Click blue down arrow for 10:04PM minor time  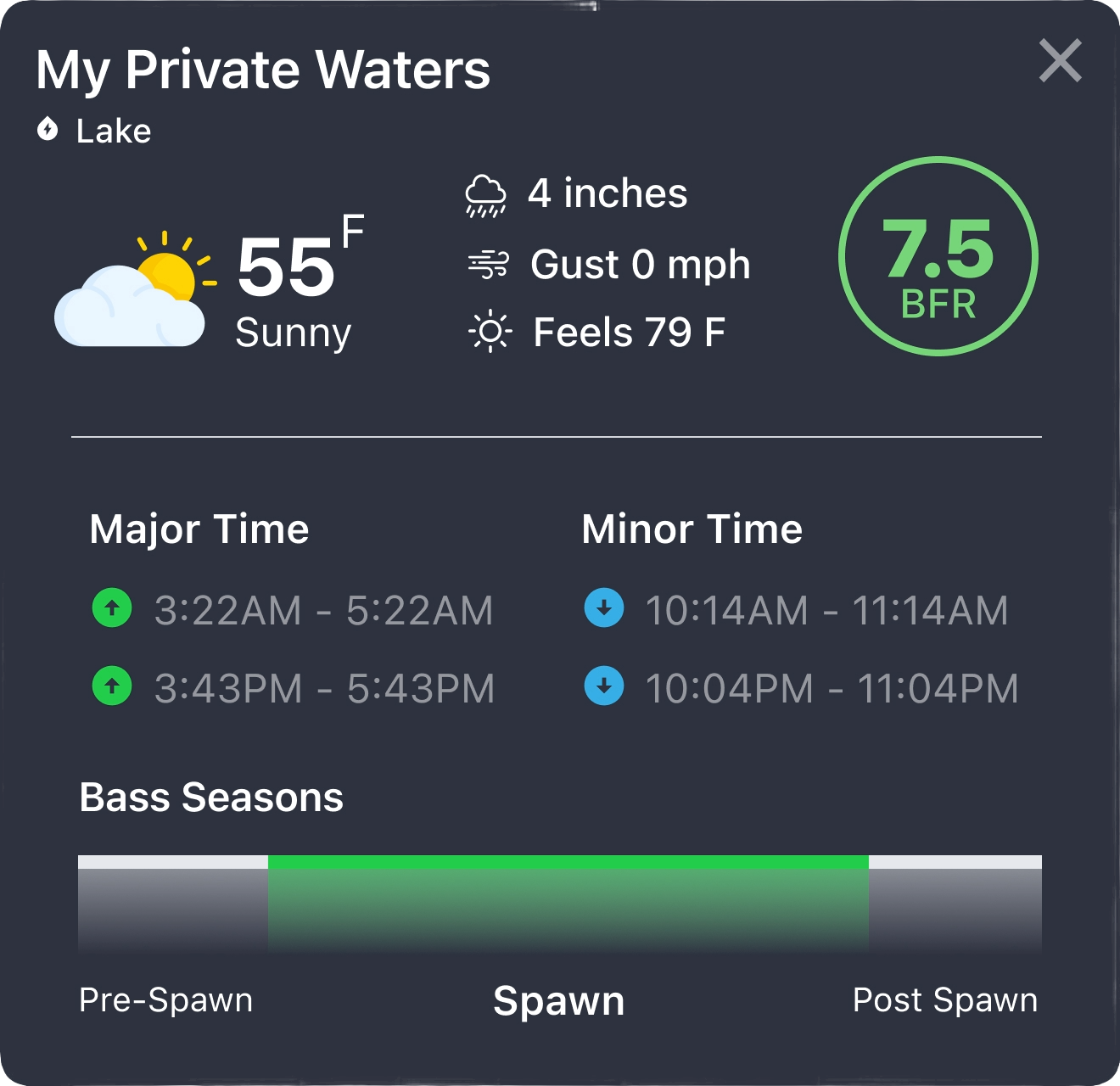tap(604, 686)
